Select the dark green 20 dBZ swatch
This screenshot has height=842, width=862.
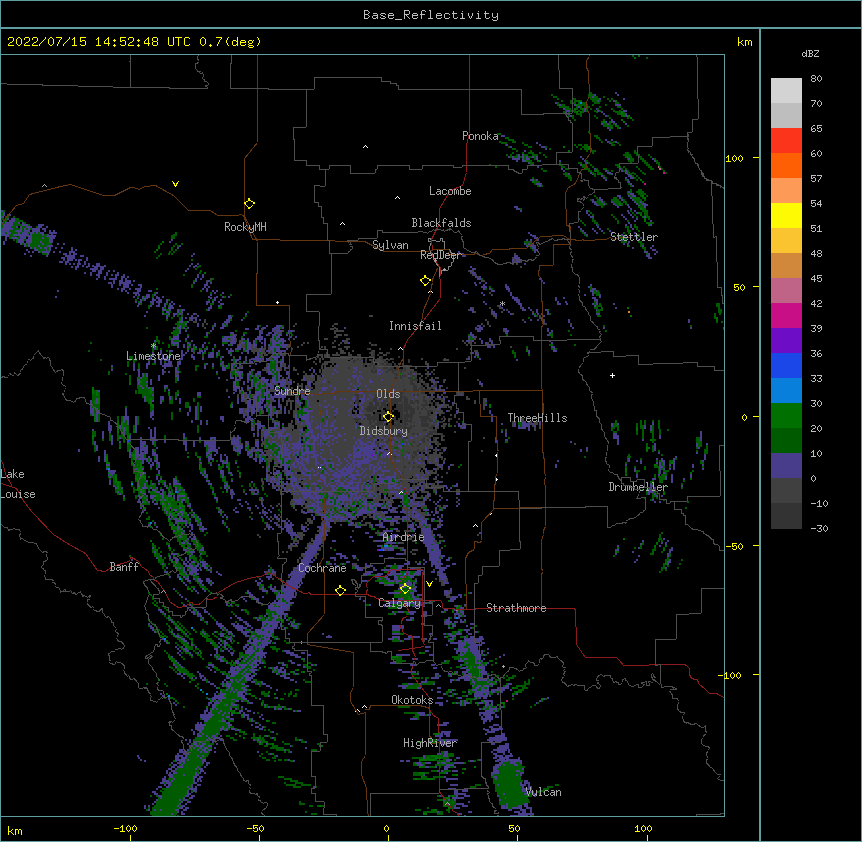(x=786, y=441)
